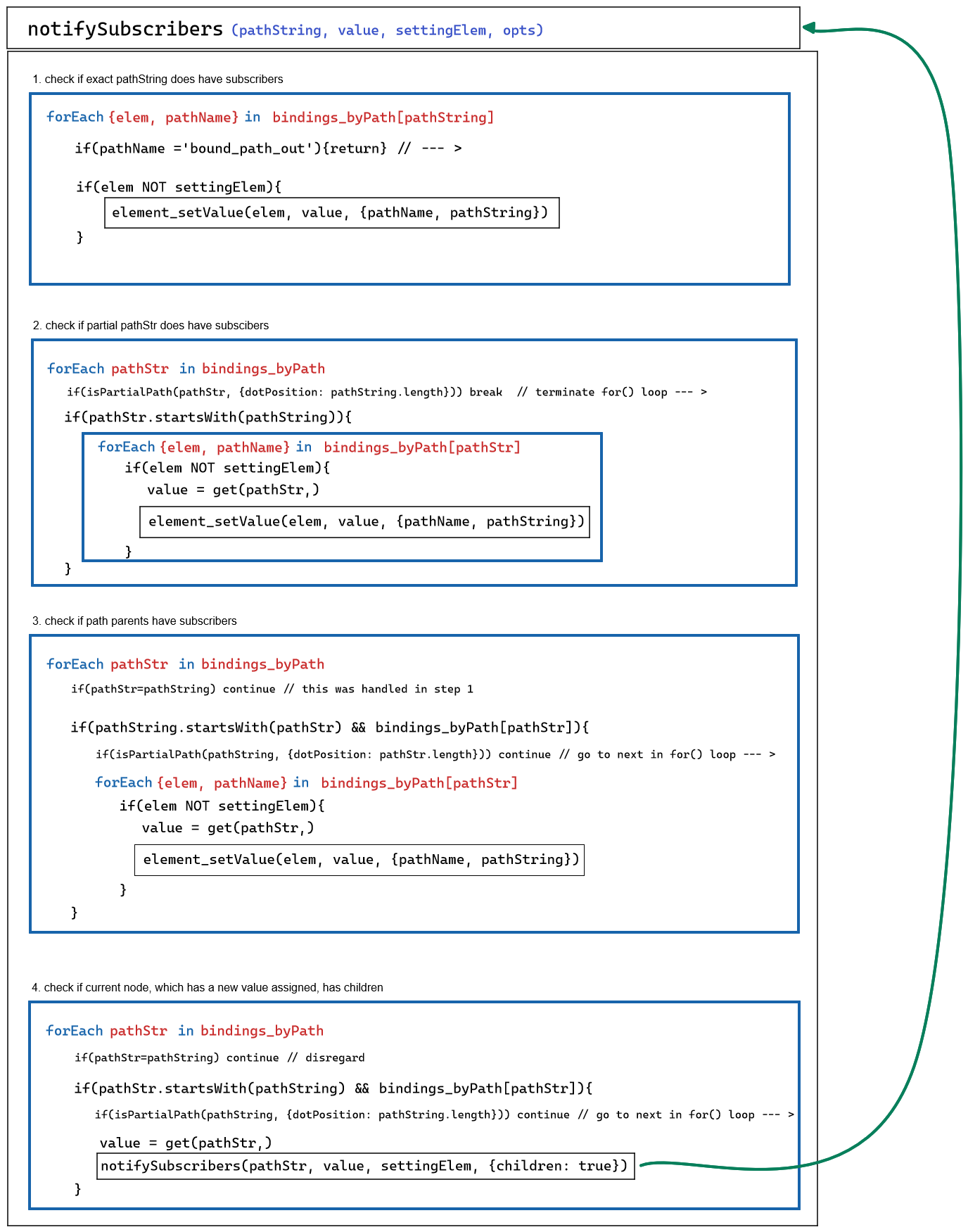Click the isPartialPath break line in step 2
This screenshot has width=968, height=1232.
pos(386,393)
